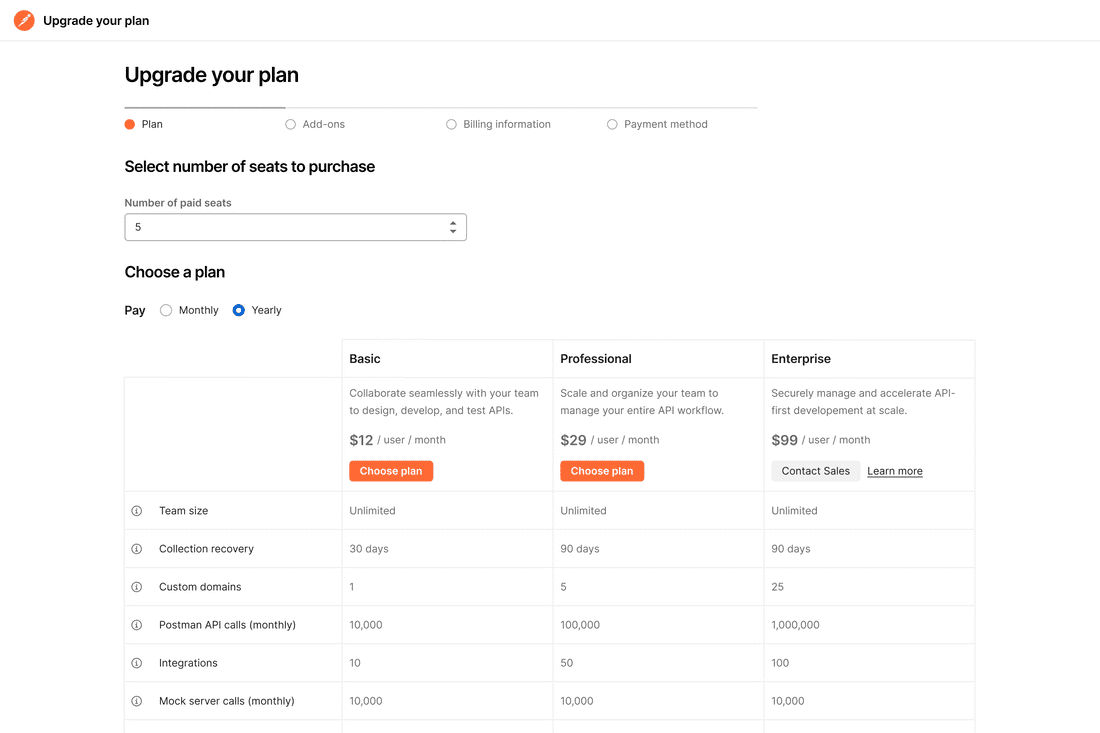1100x733 pixels.
Task: Open the Enterprise Learn more link
Action: 894,471
